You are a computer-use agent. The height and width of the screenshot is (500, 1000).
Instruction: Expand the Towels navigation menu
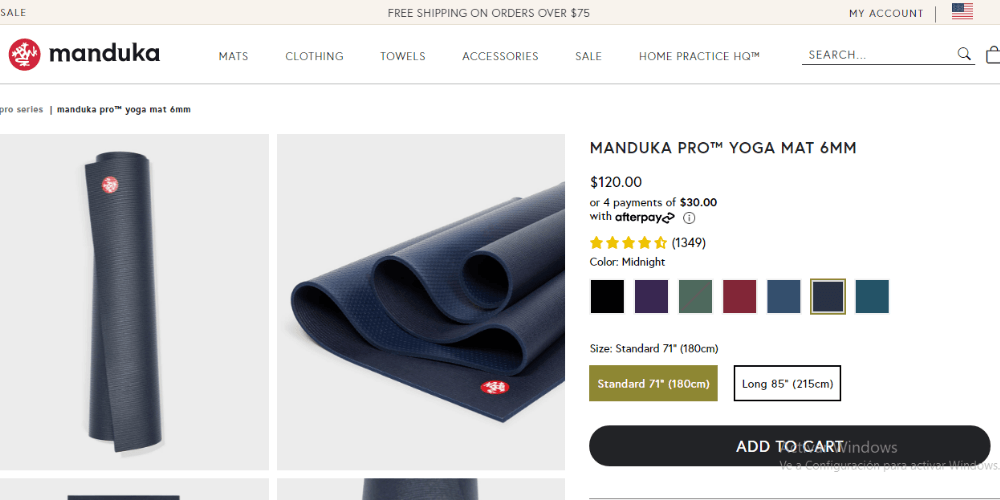[x=402, y=56]
